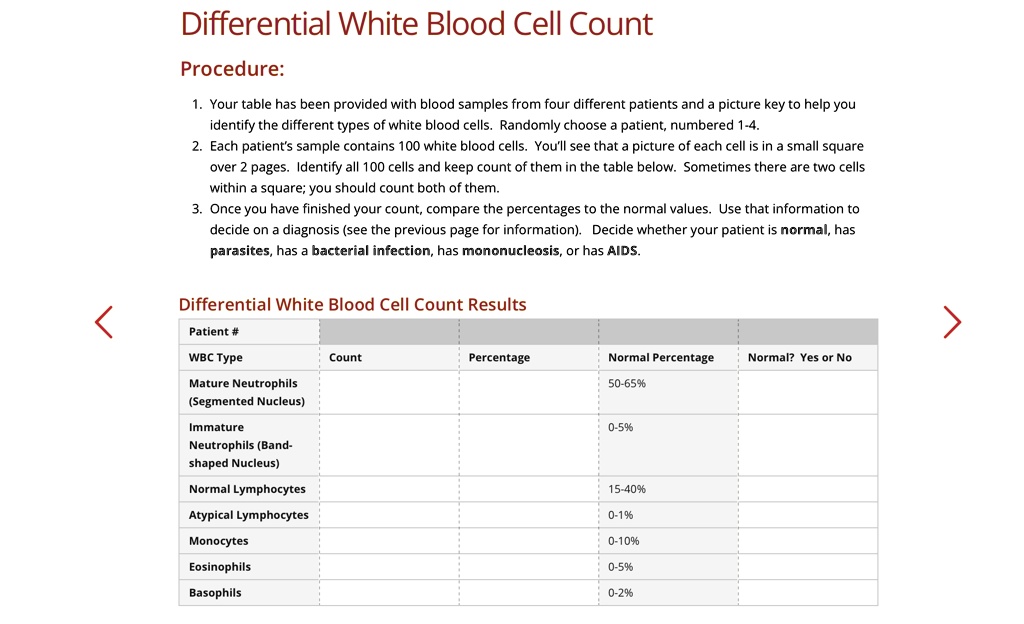The image size is (1024, 624).
Task: Click the left navigation arrow
Action: (x=104, y=322)
